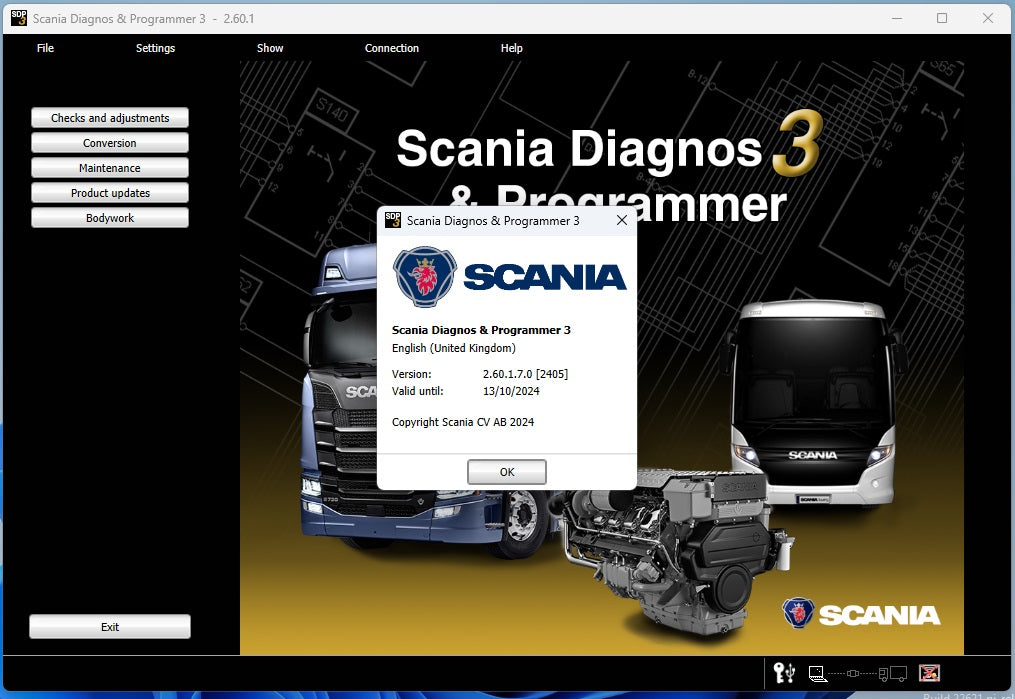Click the SDP3 app icon in main title bar
The height and width of the screenshot is (699, 1015).
click(19, 18)
